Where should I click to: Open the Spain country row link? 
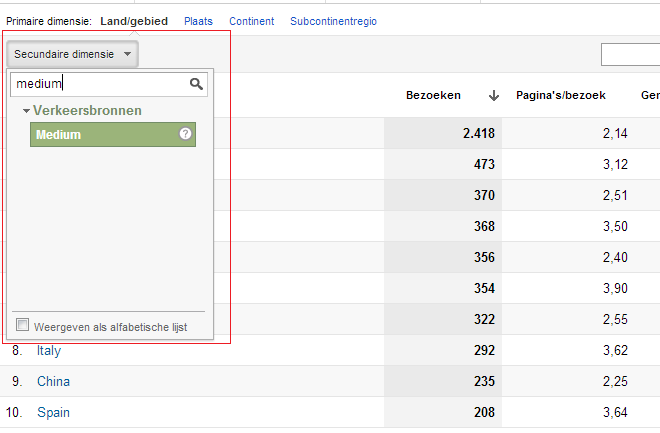tap(53, 412)
